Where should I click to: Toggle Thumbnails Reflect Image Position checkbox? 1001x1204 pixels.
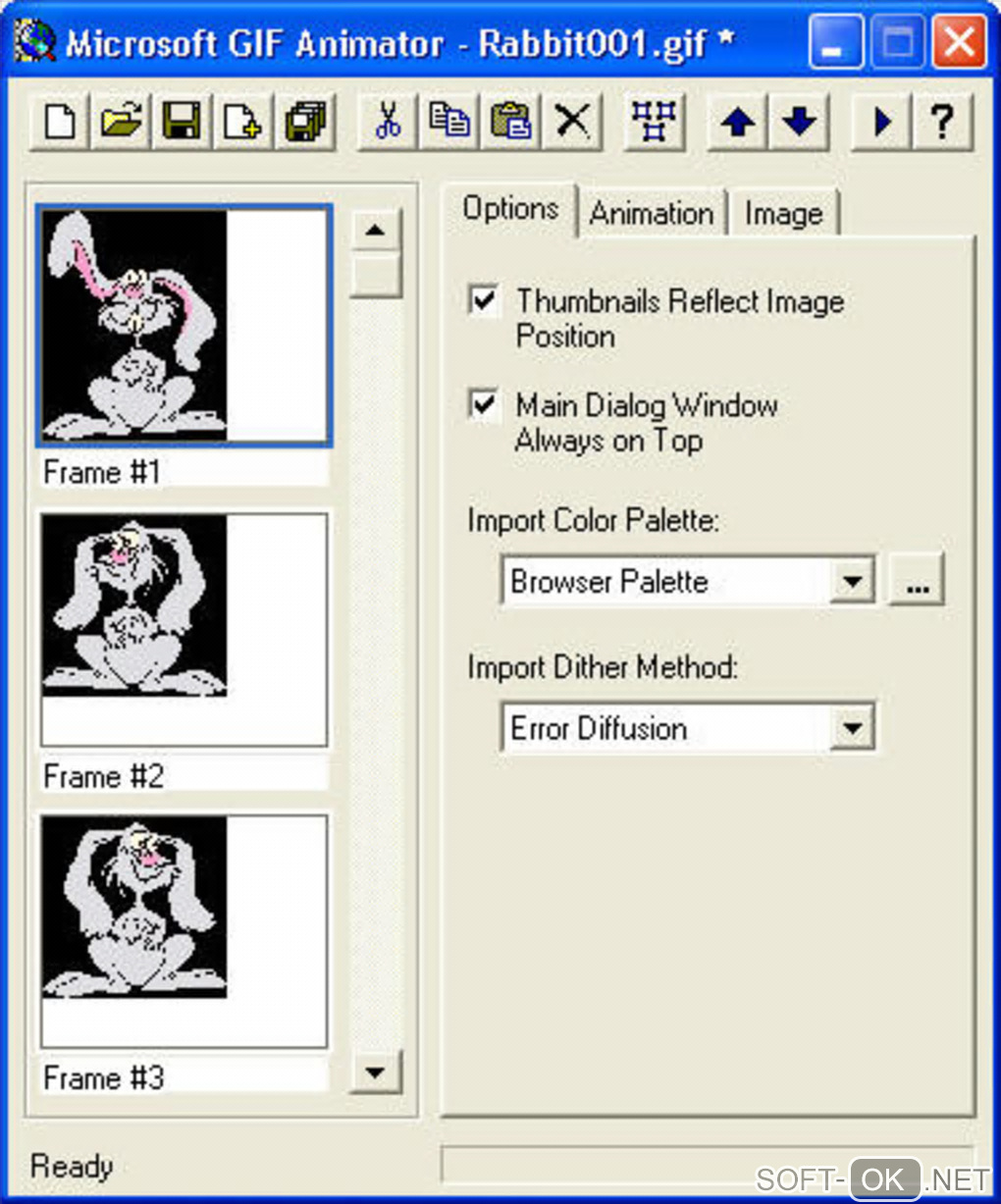(x=484, y=300)
